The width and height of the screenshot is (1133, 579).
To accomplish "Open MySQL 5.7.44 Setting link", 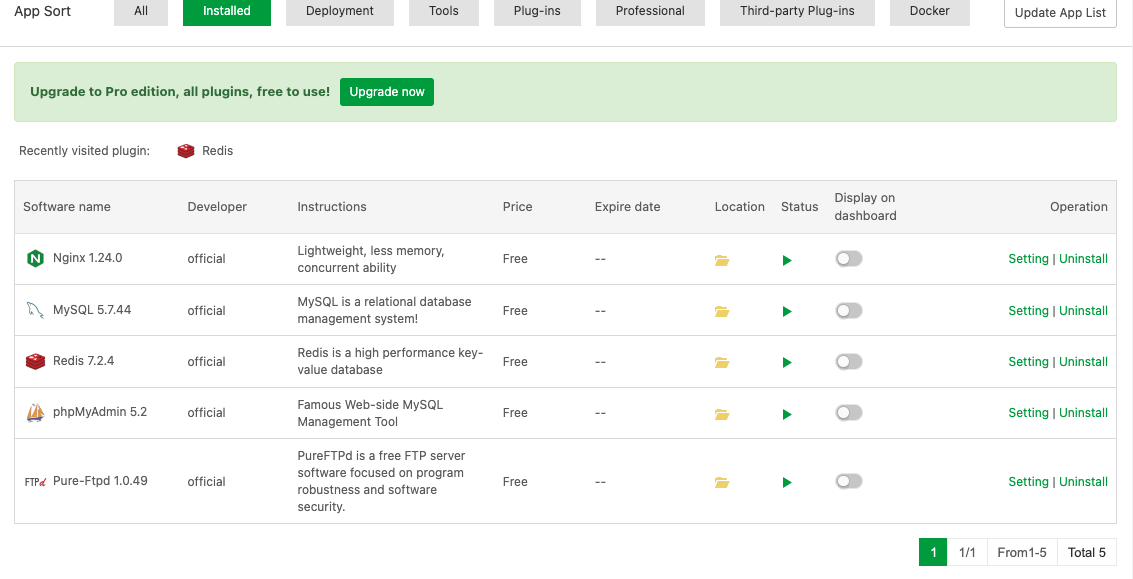I will 1028,311.
